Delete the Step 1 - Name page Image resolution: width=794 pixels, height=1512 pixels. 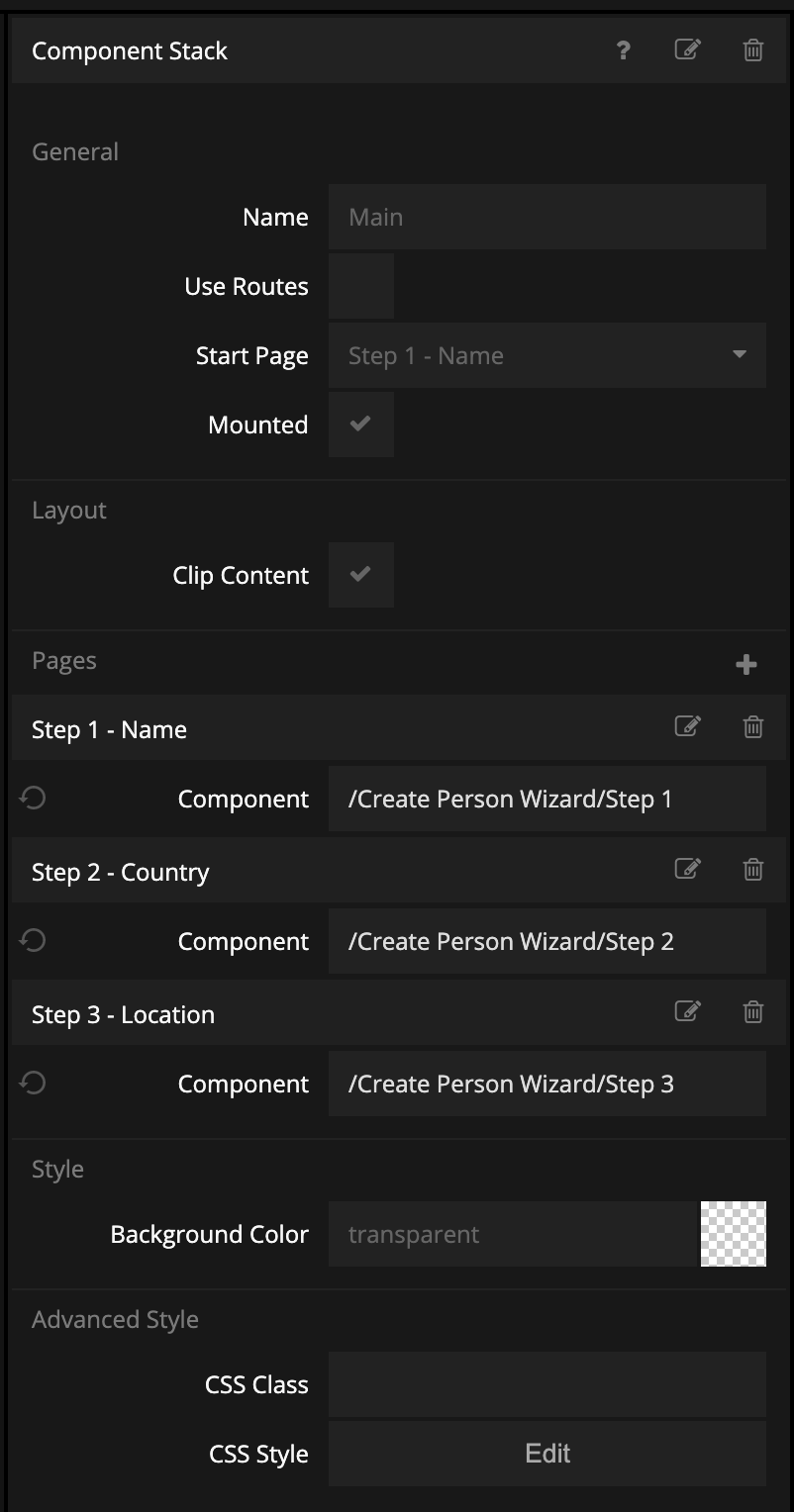(753, 728)
